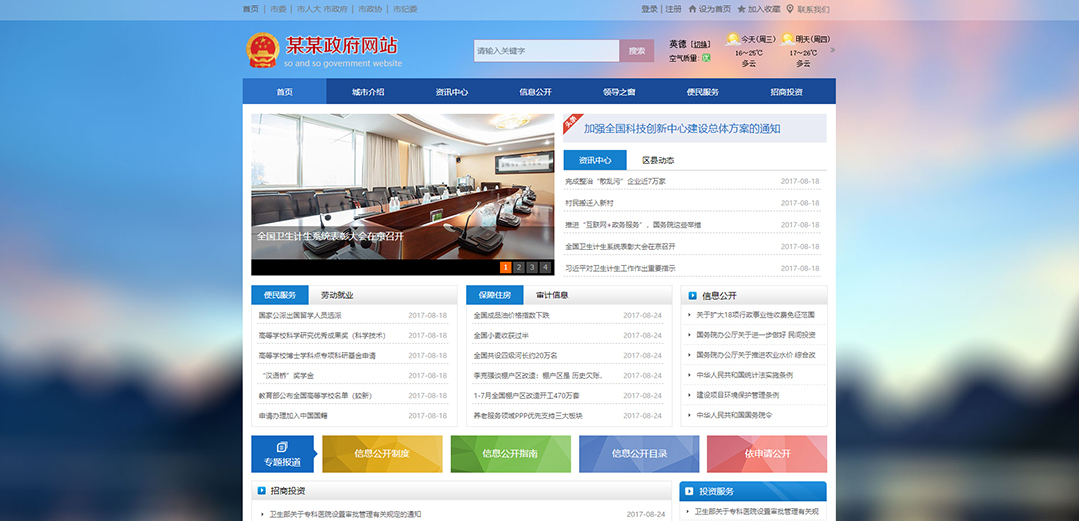Viewport: 1079px width, 521px height.
Task: Click the keyword search input field
Action: (x=546, y=50)
